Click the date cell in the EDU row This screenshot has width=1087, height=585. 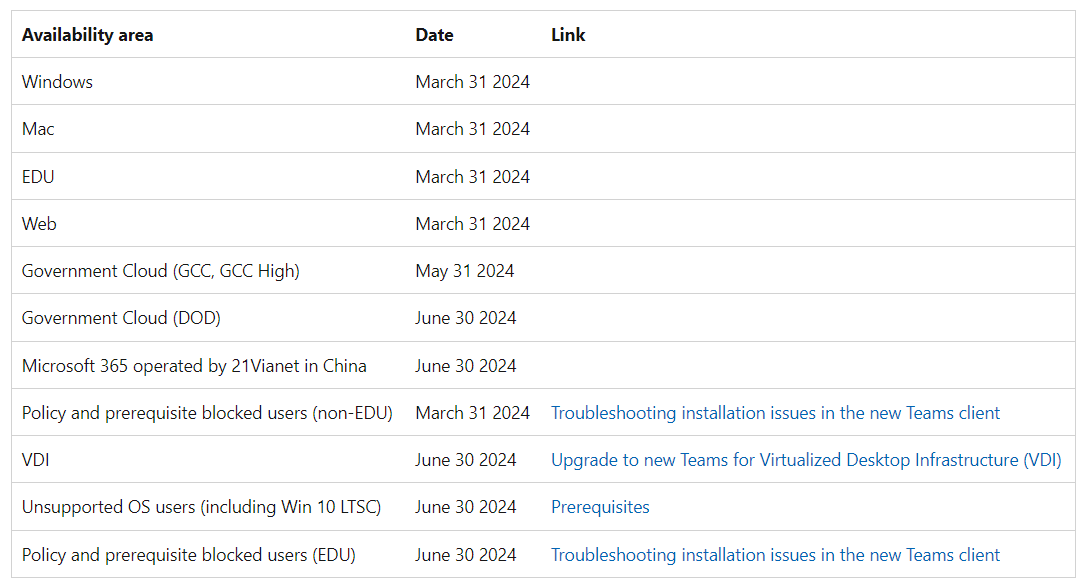coord(472,177)
